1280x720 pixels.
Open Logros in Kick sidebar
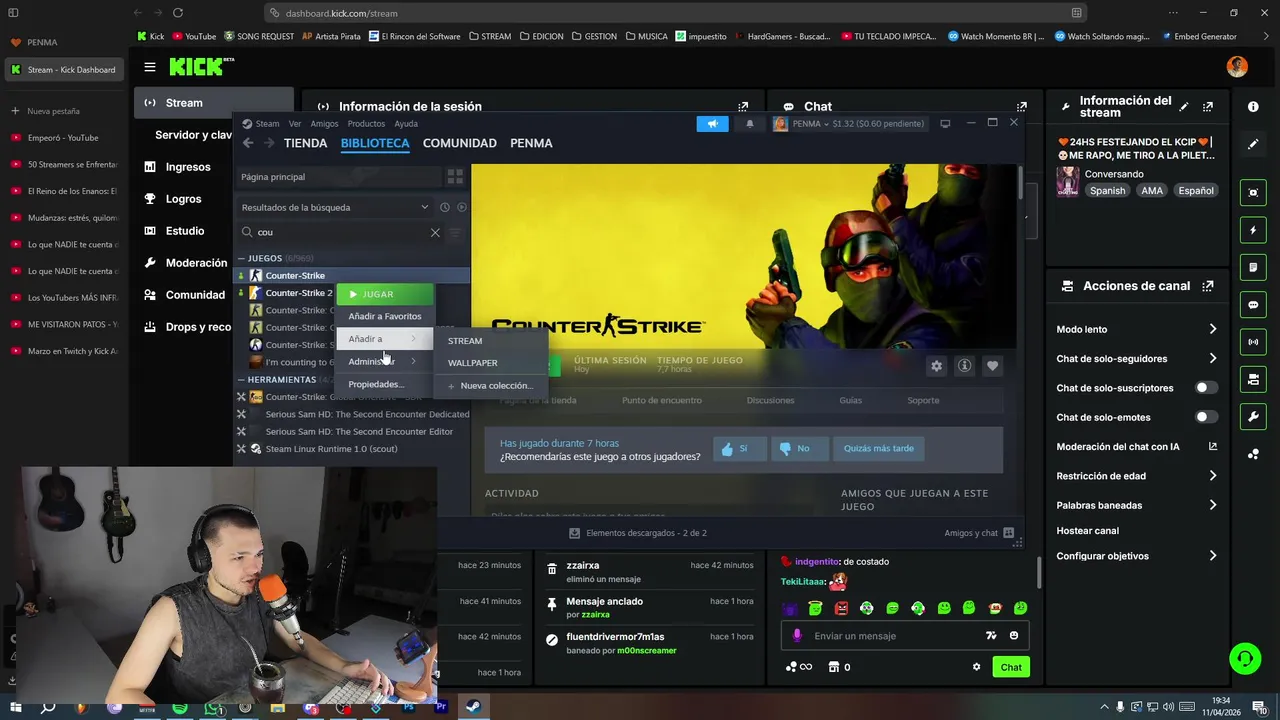(x=183, y=199)
